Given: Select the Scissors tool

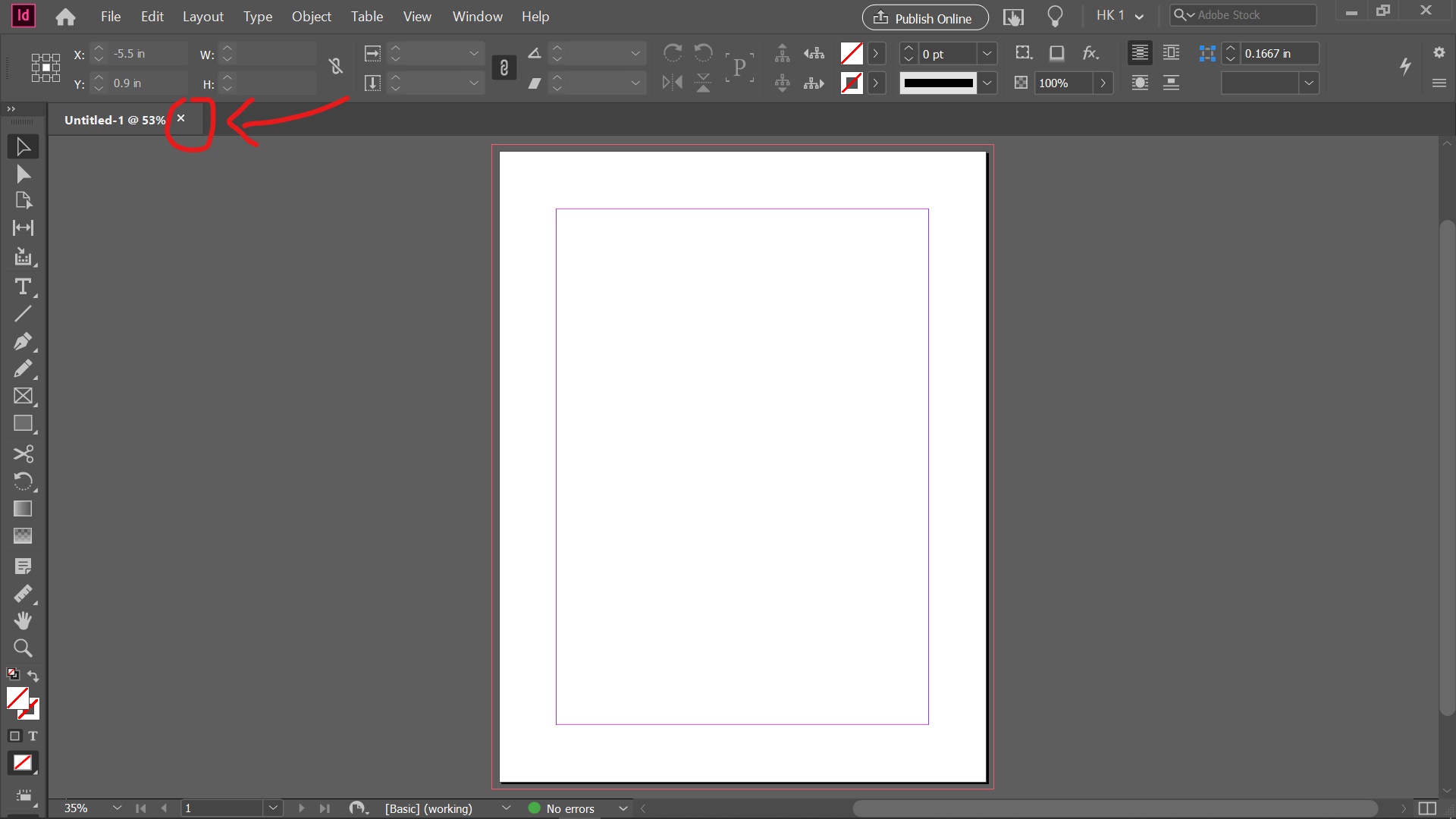Looking at the screenshot, I should click(23, 454).
